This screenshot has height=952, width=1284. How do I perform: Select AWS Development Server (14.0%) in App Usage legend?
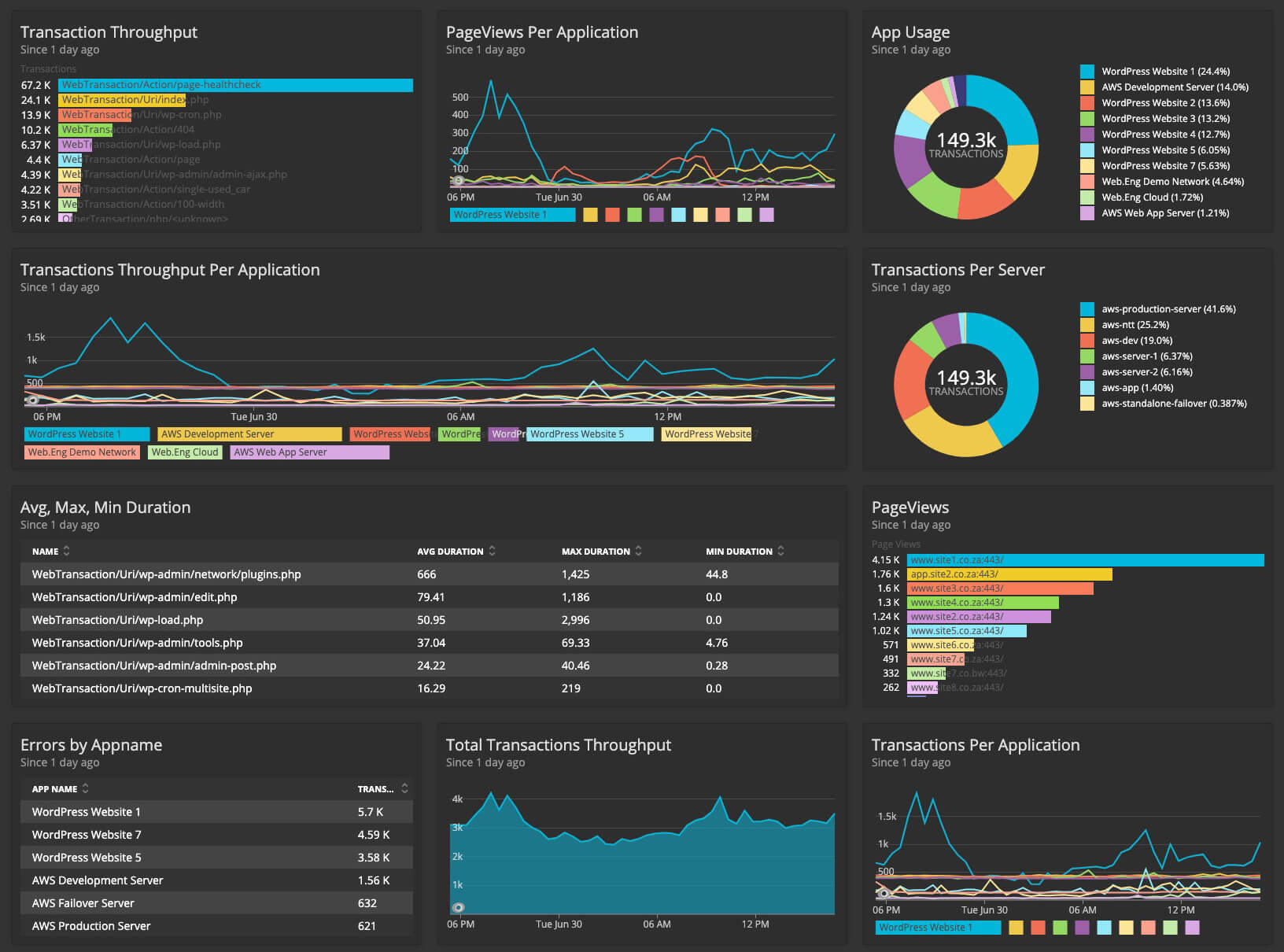(x=1175, y=87)
